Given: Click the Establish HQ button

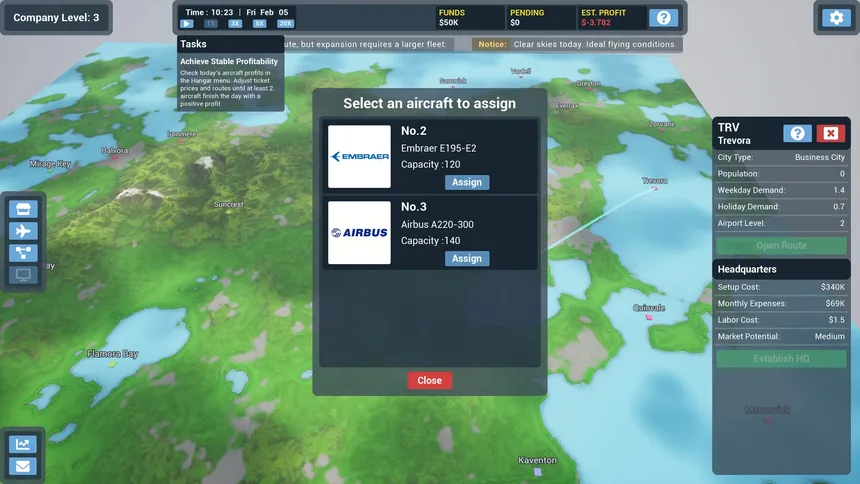Looking at the screenshot, I should 781,358.
